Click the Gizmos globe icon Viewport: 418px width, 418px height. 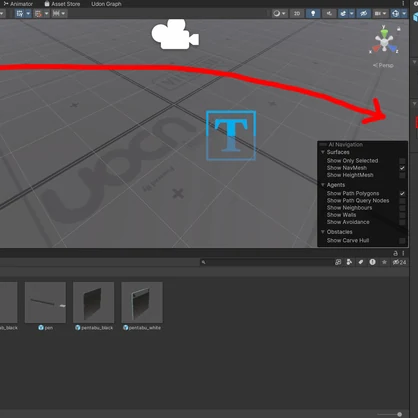(x=396, y=14)
